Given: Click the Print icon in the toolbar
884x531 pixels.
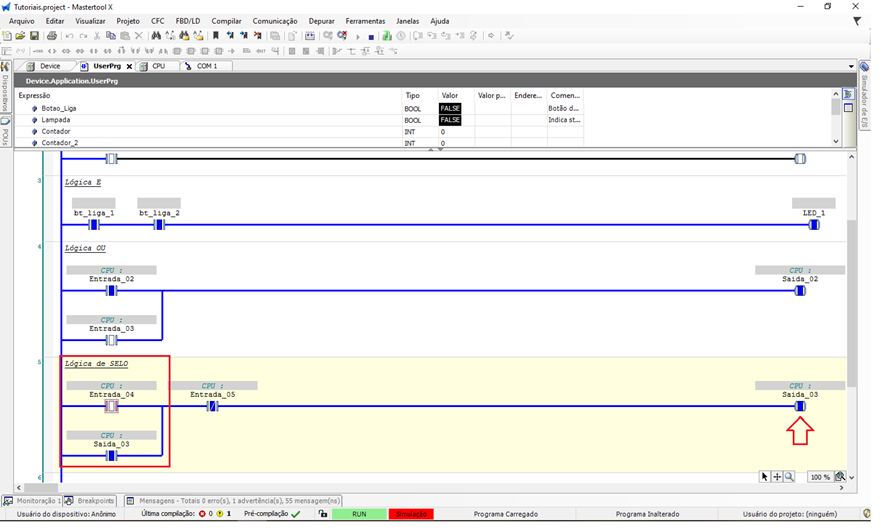Looking at the screenshot, I should click(x=52, y=36).
